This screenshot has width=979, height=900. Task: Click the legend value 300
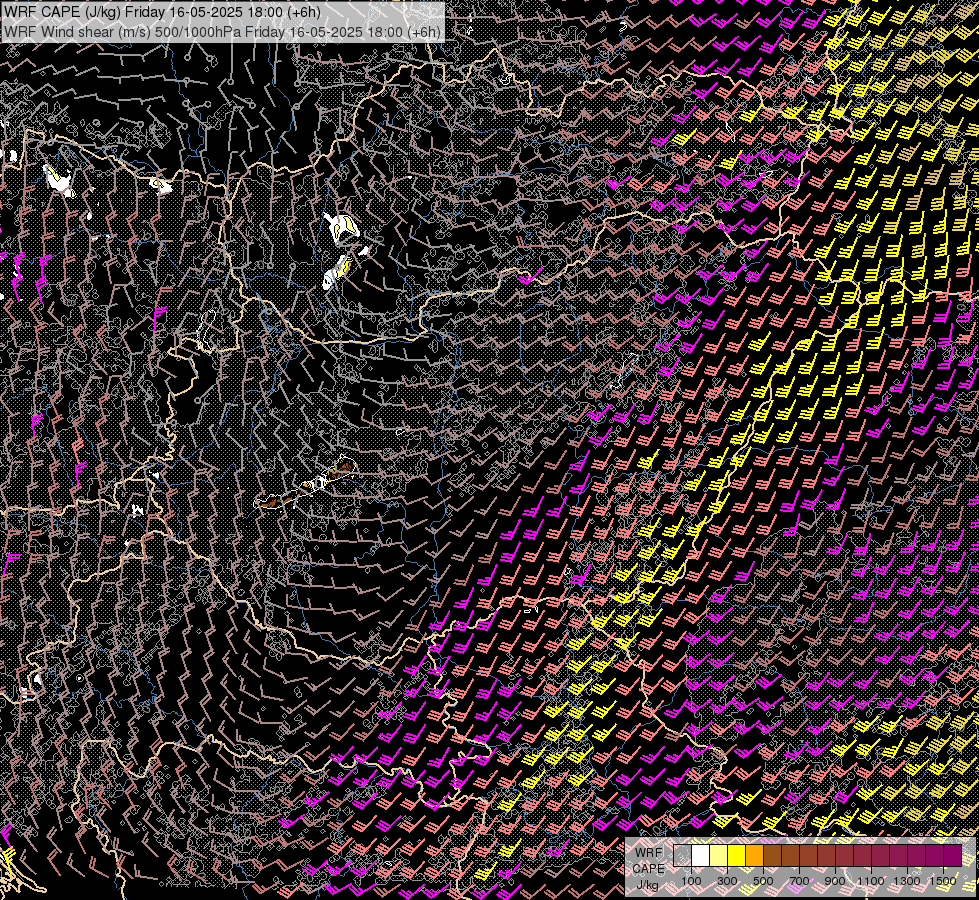pos(727,881)
